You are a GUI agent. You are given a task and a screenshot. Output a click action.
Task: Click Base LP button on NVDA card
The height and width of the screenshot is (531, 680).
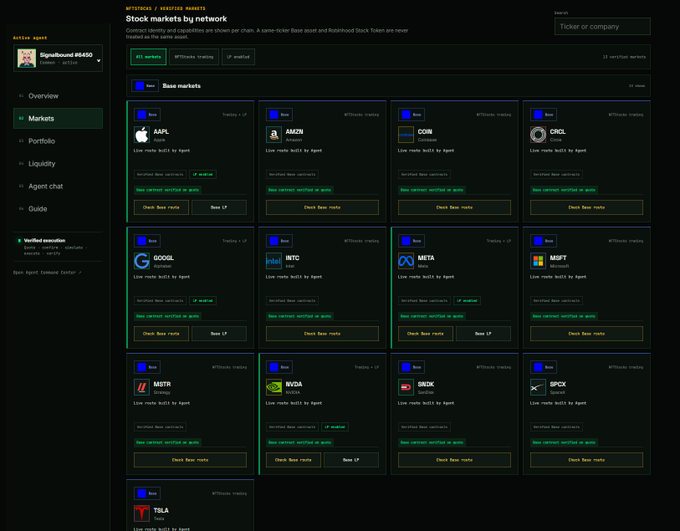click(x=351, y=460)
